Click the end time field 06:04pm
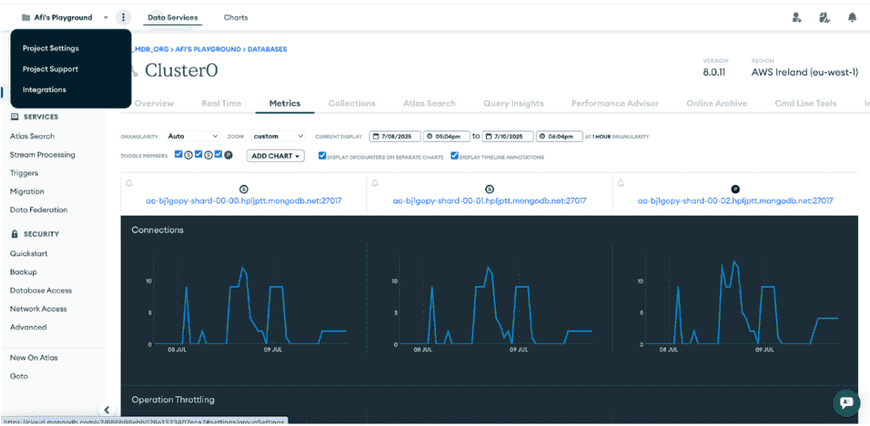Image resolution: width=870 pixels, height=426 pixels. click(x=559, y=136)
